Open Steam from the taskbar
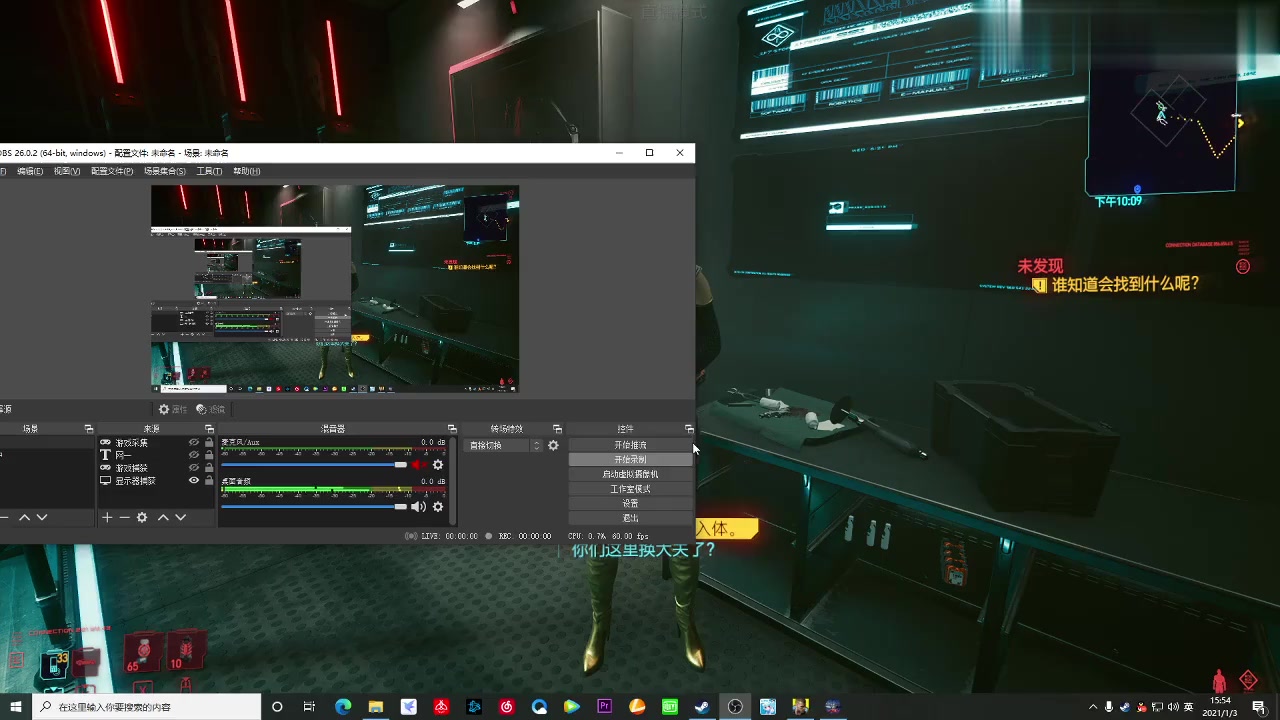 tap(703, 707)
